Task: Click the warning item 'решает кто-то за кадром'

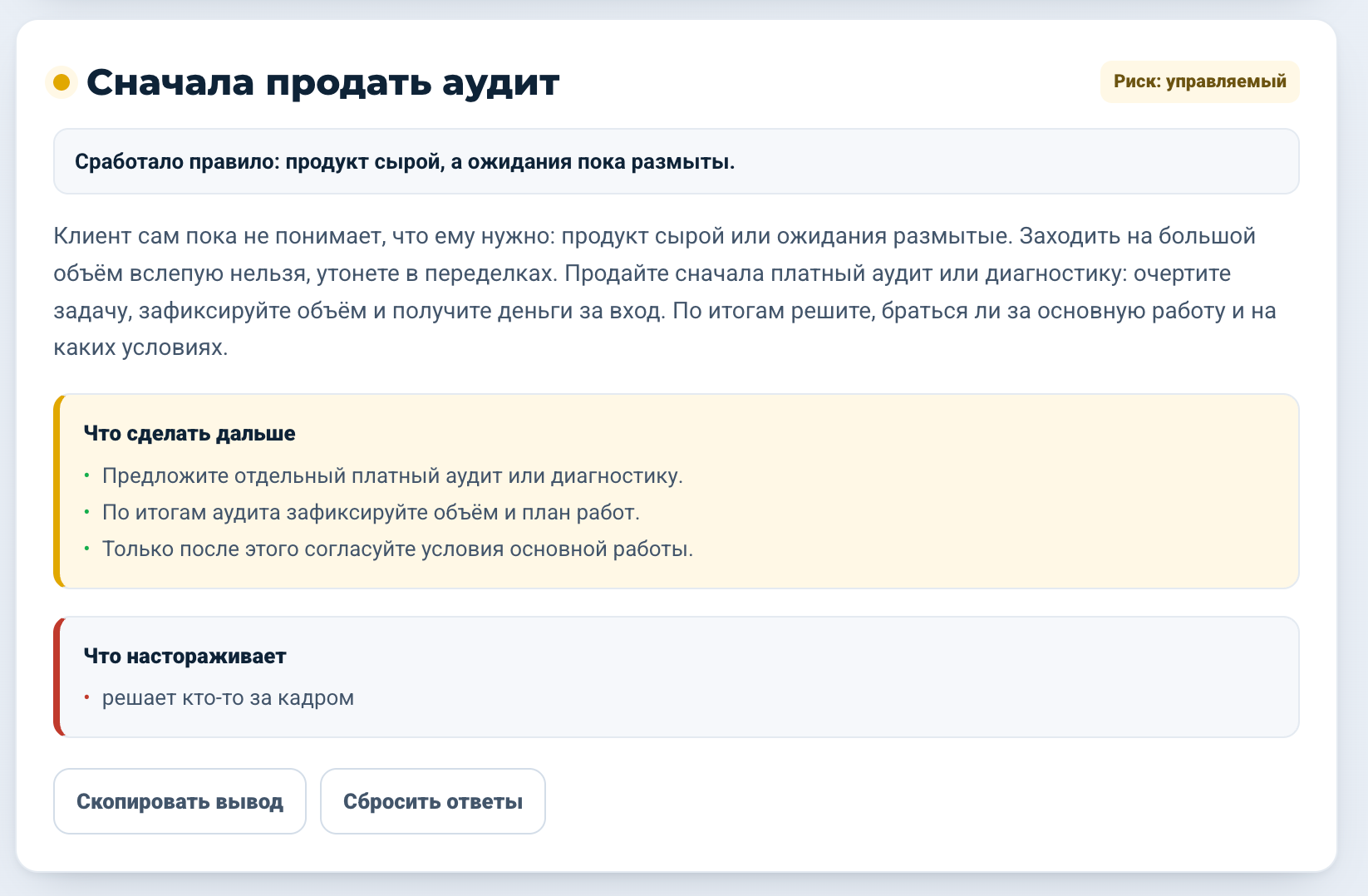Action: tap(228, 697)
